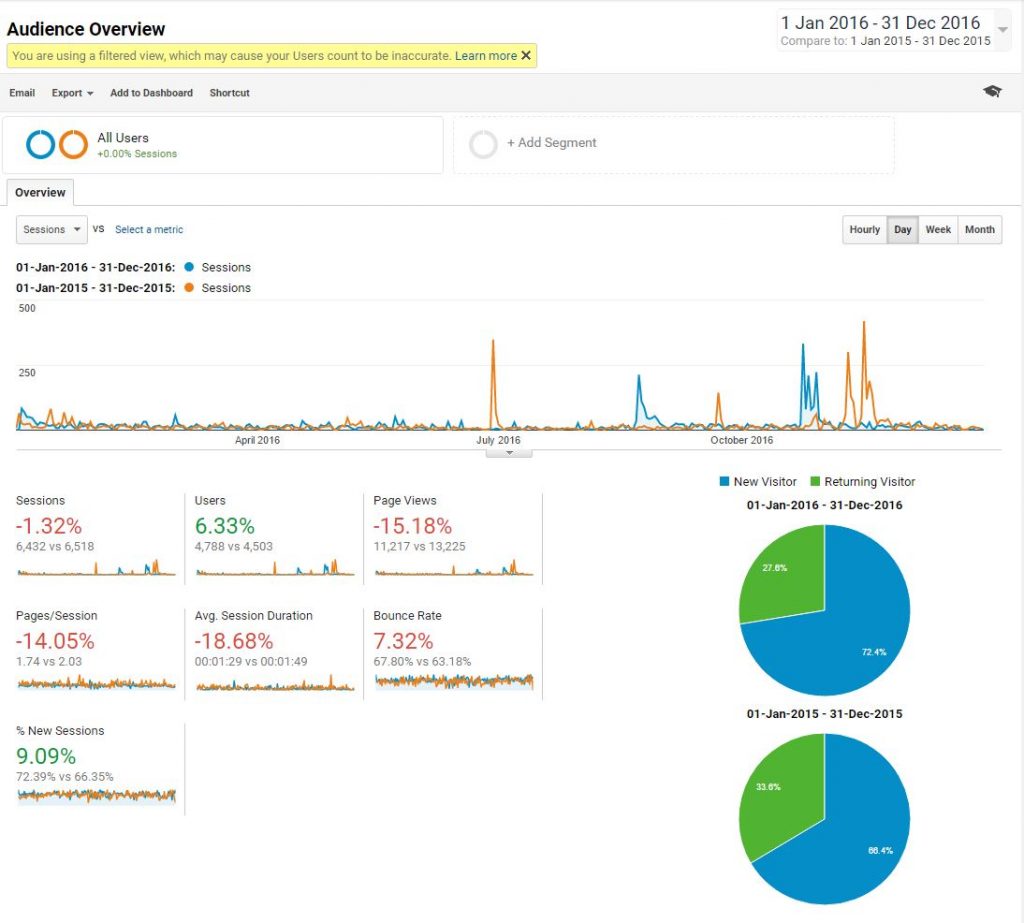The width and height of the screenshot is (1024, 923).
Task: Click the Avg. Session Duration sparkline
Action: pyautogui.click(x=275, y=683)
